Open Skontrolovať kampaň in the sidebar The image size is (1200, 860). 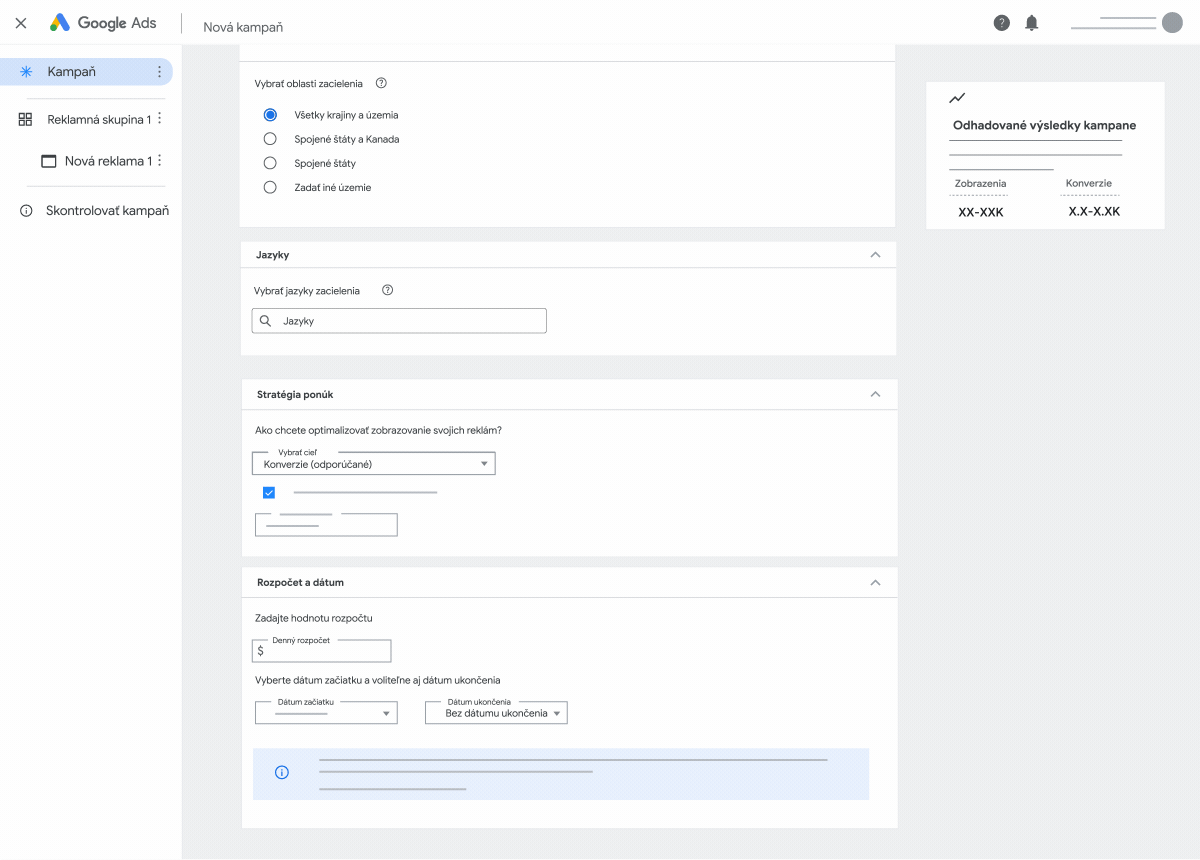107,211
